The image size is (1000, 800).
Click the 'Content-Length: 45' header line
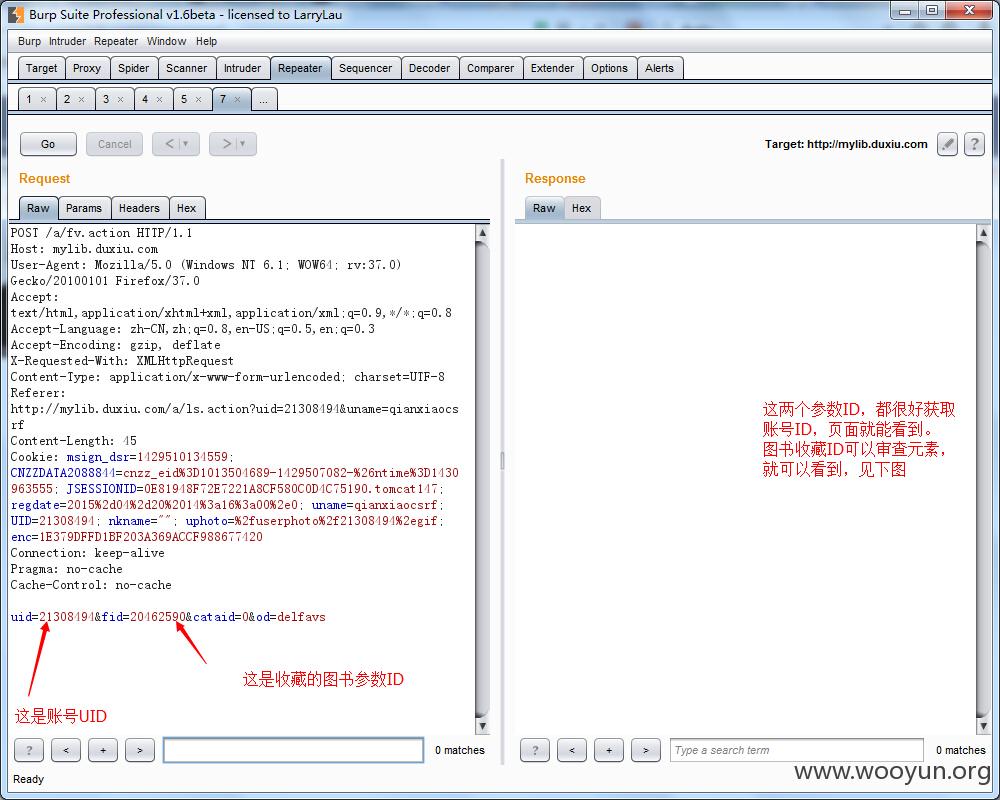(73, 441)
